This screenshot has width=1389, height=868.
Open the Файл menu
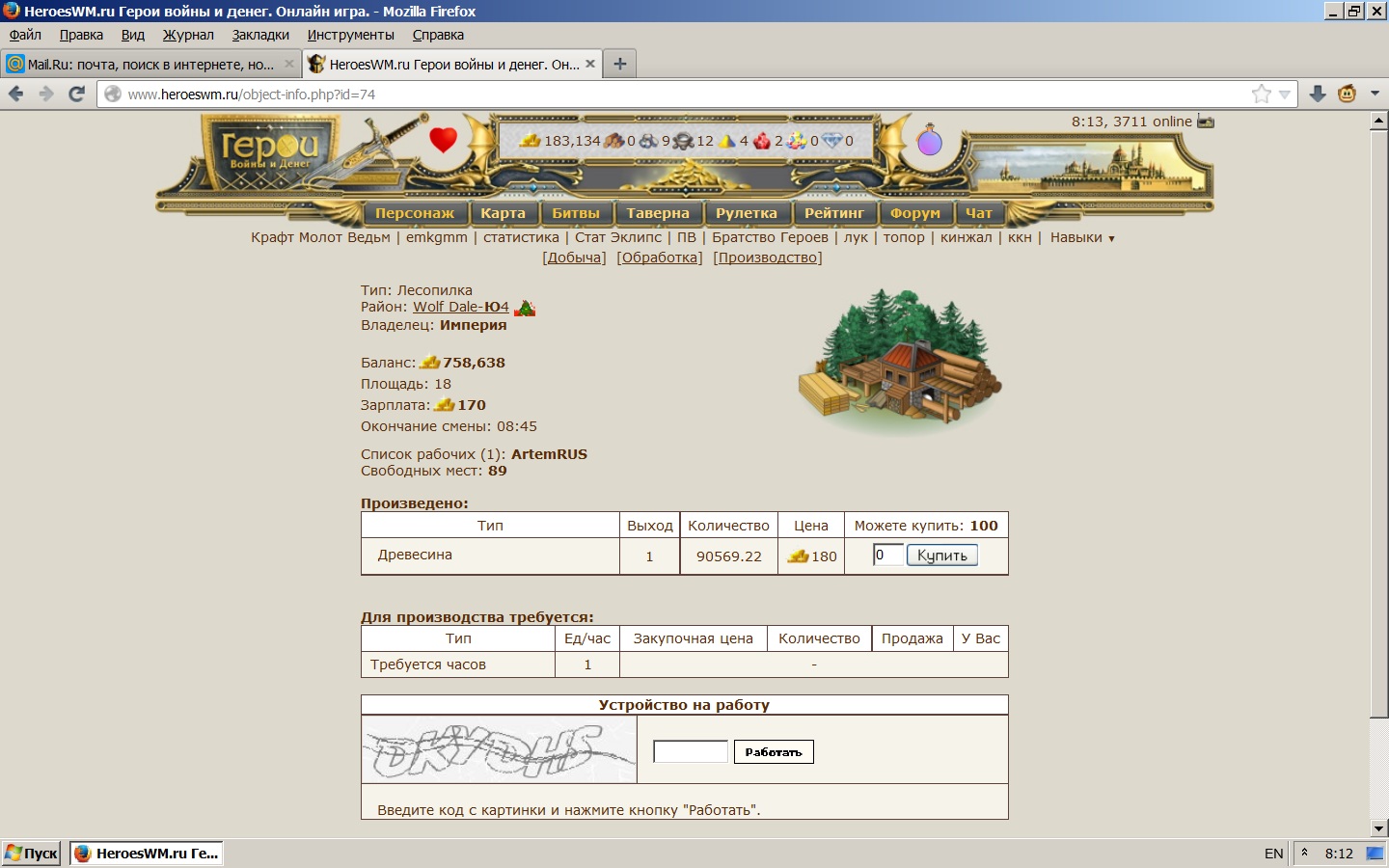pyautogui.click(x=25, y=35)
